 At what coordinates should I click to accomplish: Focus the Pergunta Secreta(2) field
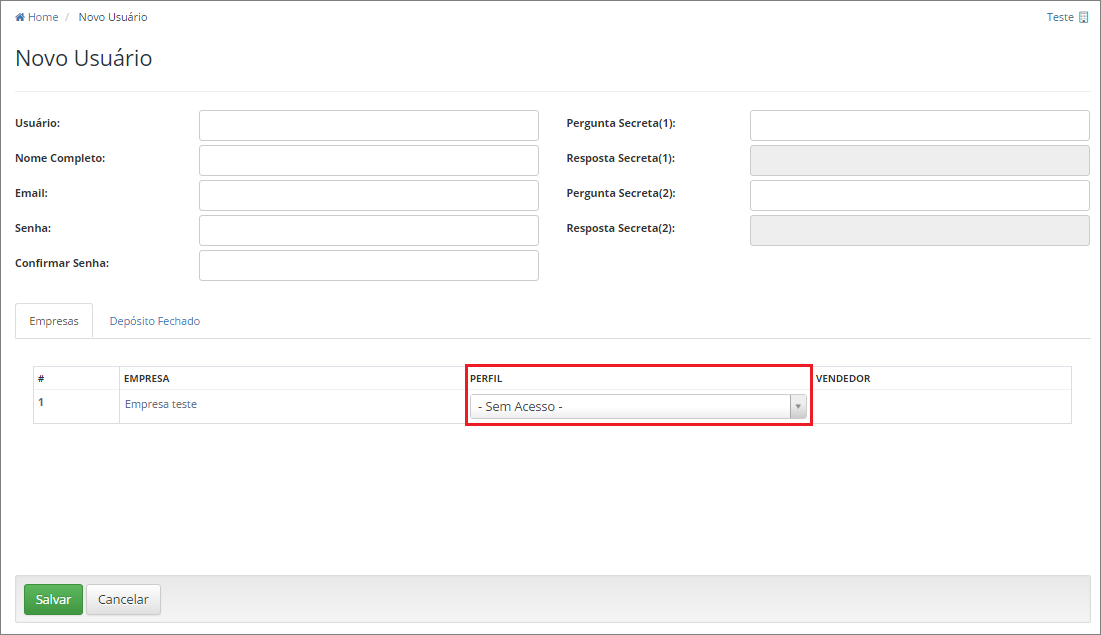[x=920, y=195]
